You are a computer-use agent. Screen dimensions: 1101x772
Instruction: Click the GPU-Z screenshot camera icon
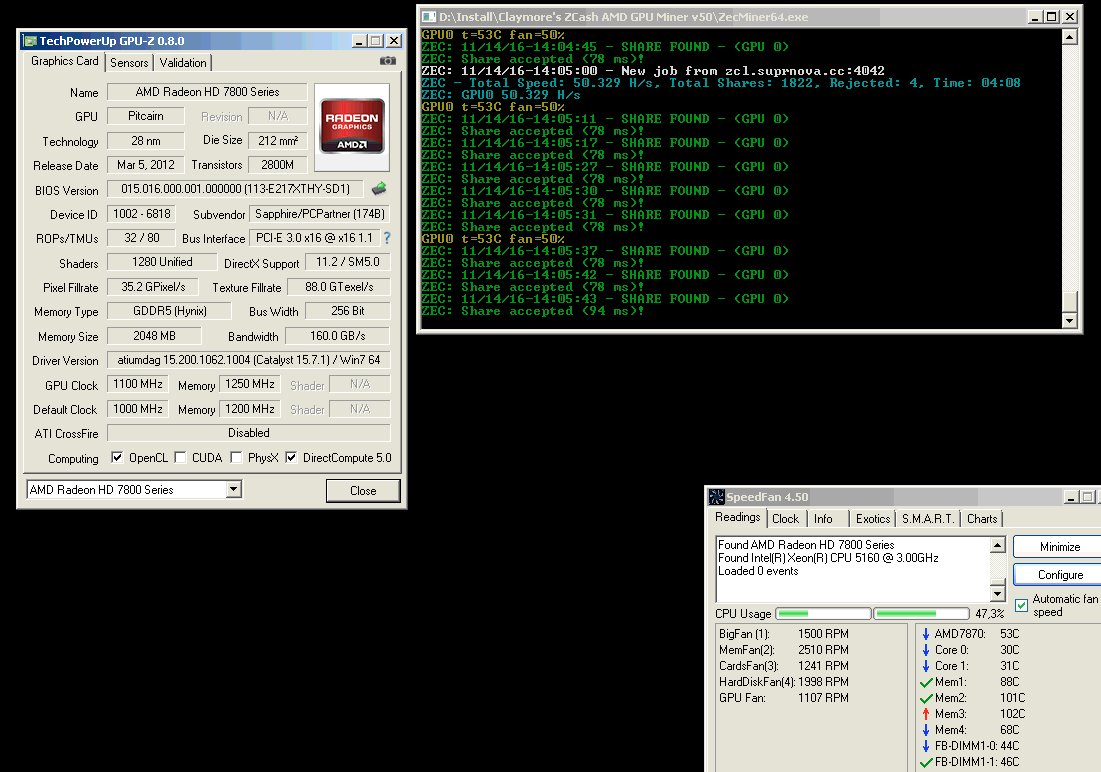click(x=388, y=61)
